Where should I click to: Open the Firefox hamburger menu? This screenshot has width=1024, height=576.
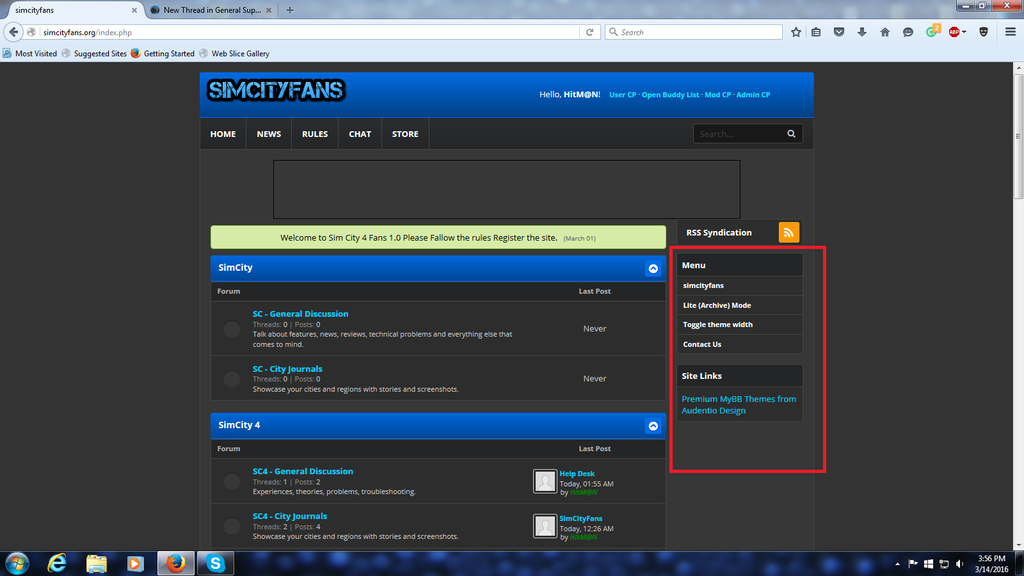pos(1010,32)
